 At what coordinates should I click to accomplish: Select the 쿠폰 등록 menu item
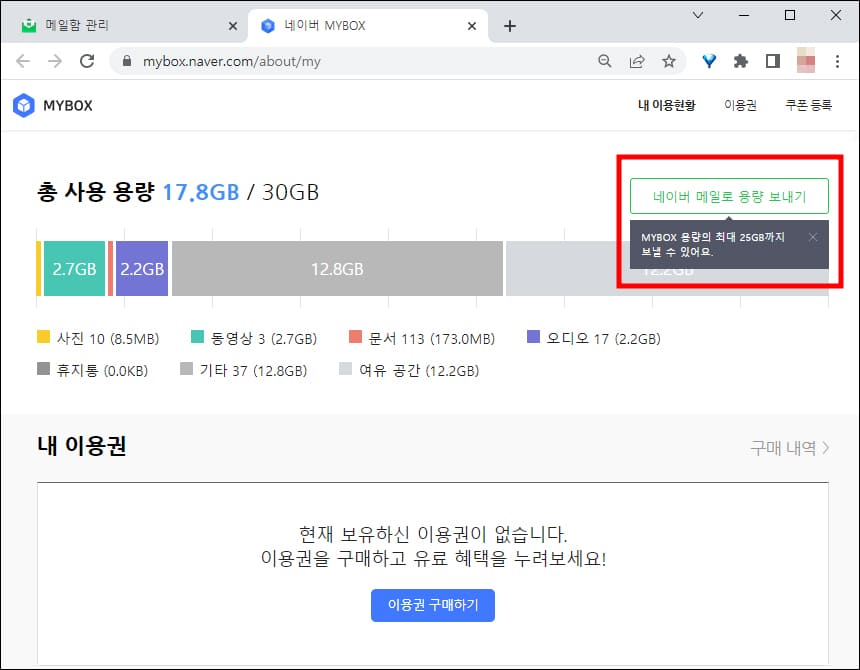point(807,103)
